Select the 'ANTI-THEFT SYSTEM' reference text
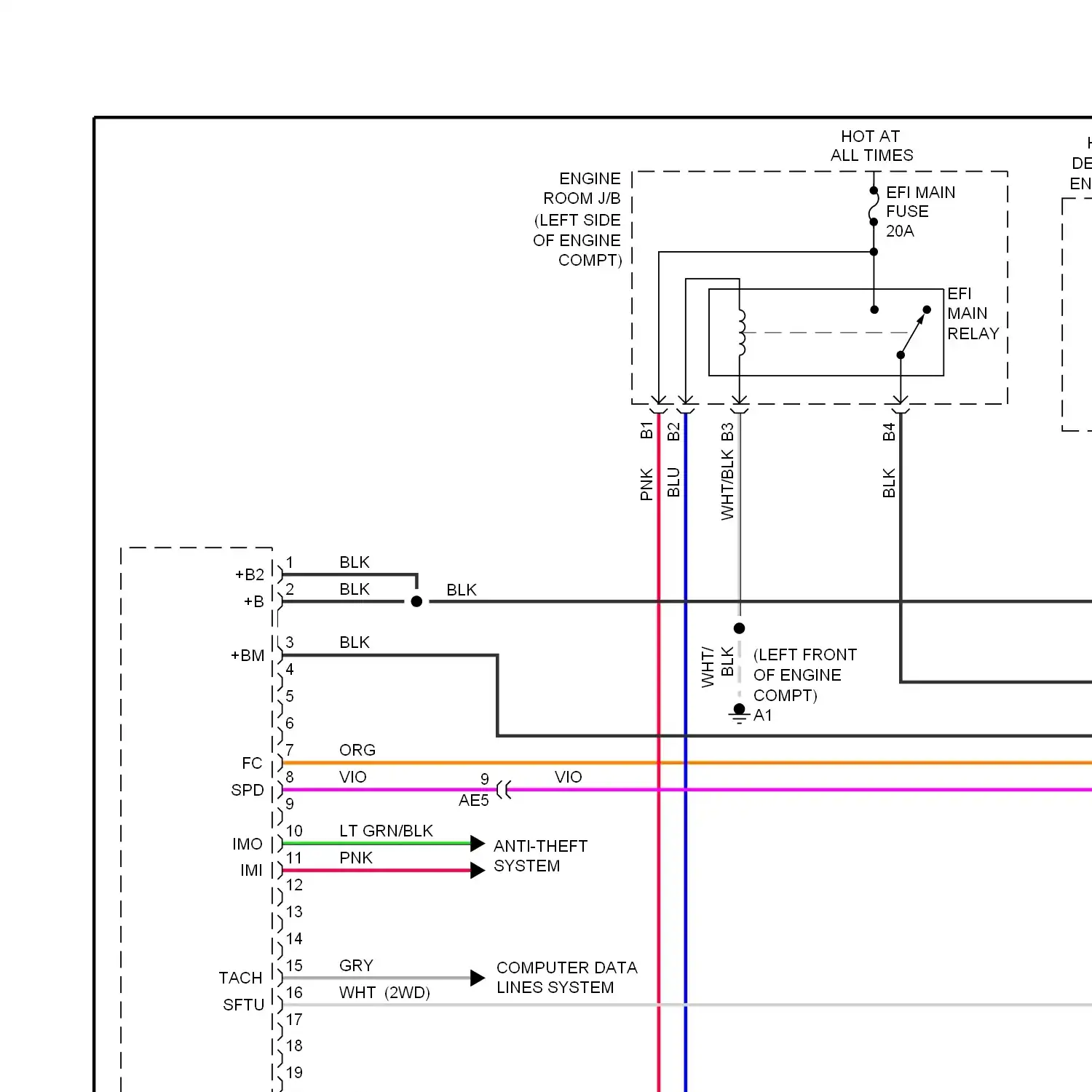Screen dimensions: 1092x1092 click(540, 855)
